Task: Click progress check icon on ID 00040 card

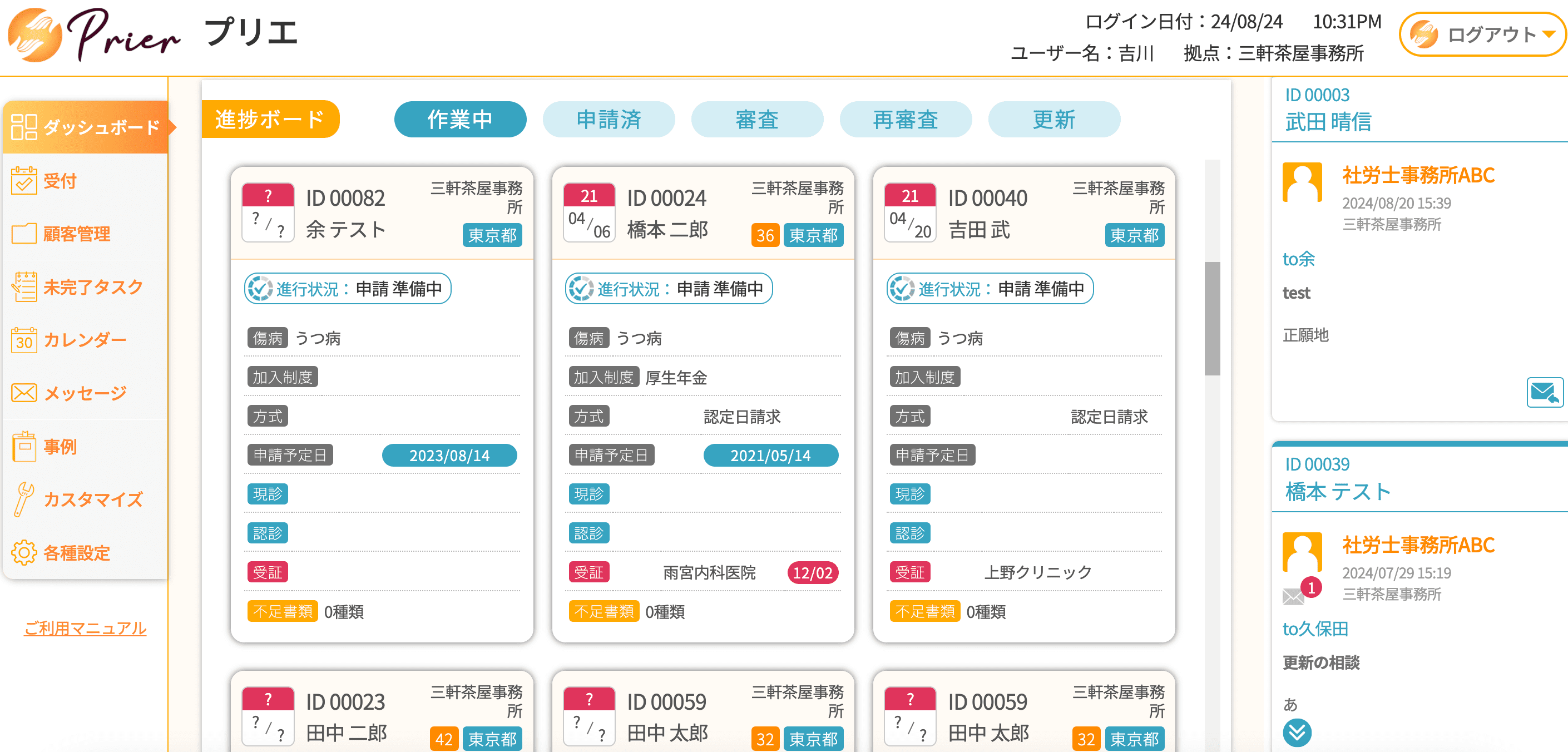Action: tap(902, 289)
